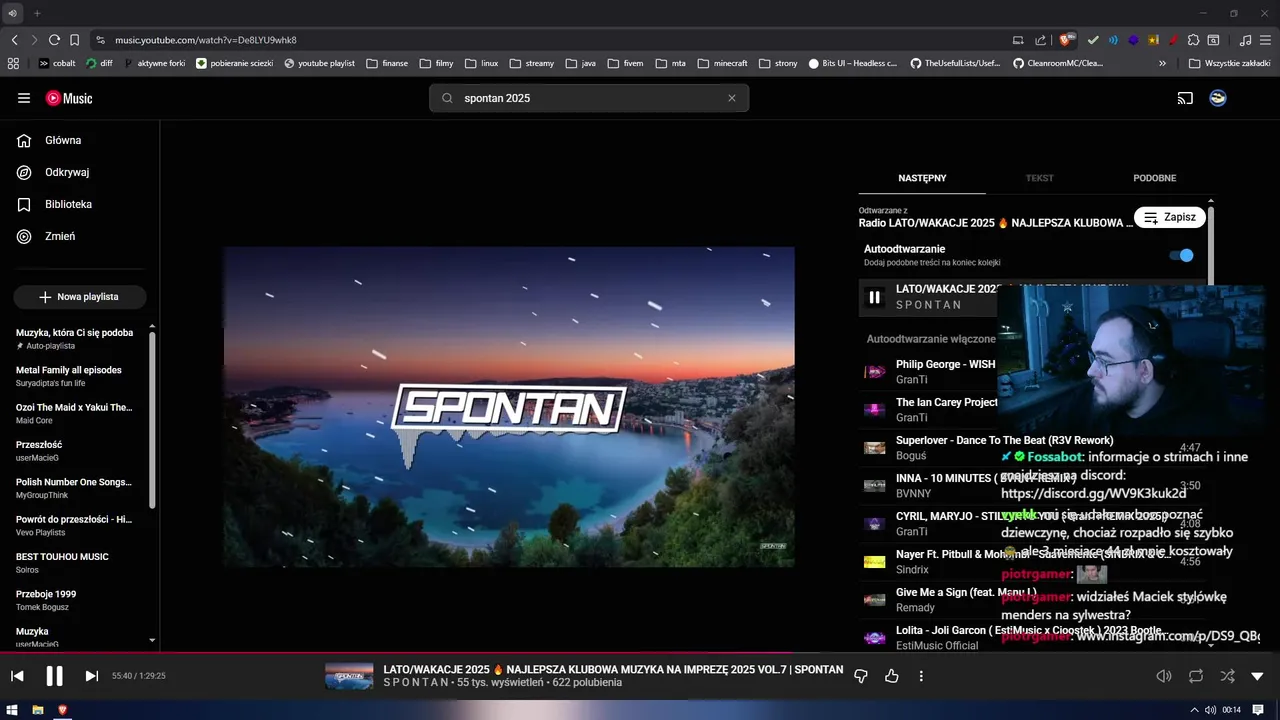Switch to the NASTĘPNY tab

(922, 178)
